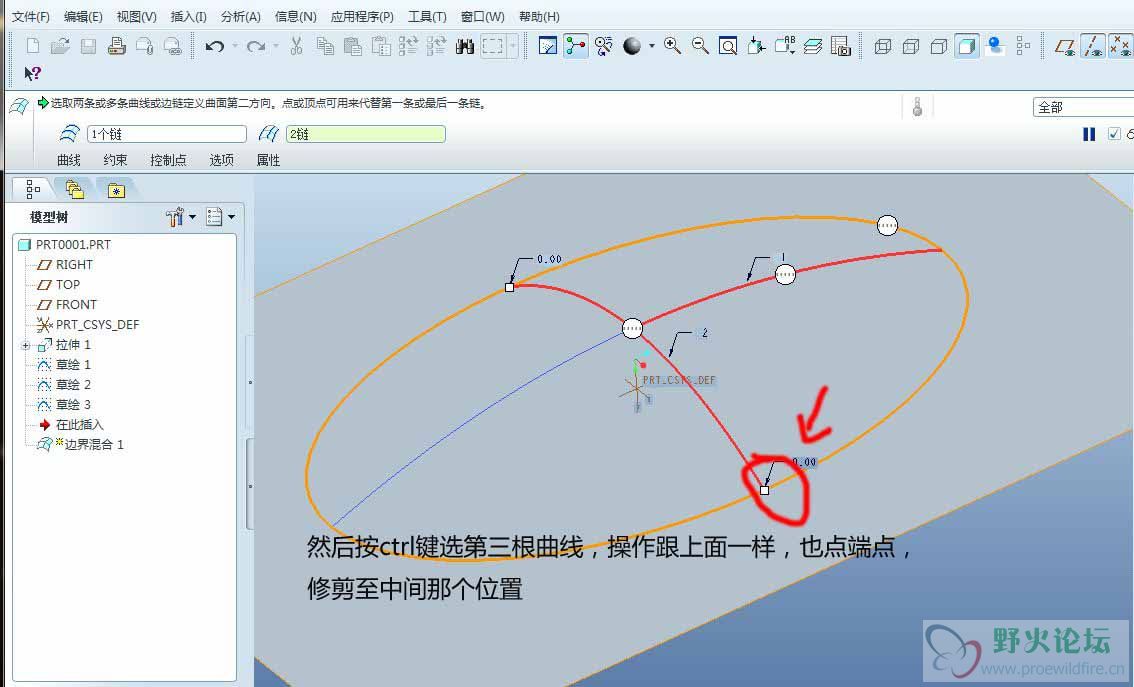
Task: Click the second direction curves icon
Action: [268, 134]
